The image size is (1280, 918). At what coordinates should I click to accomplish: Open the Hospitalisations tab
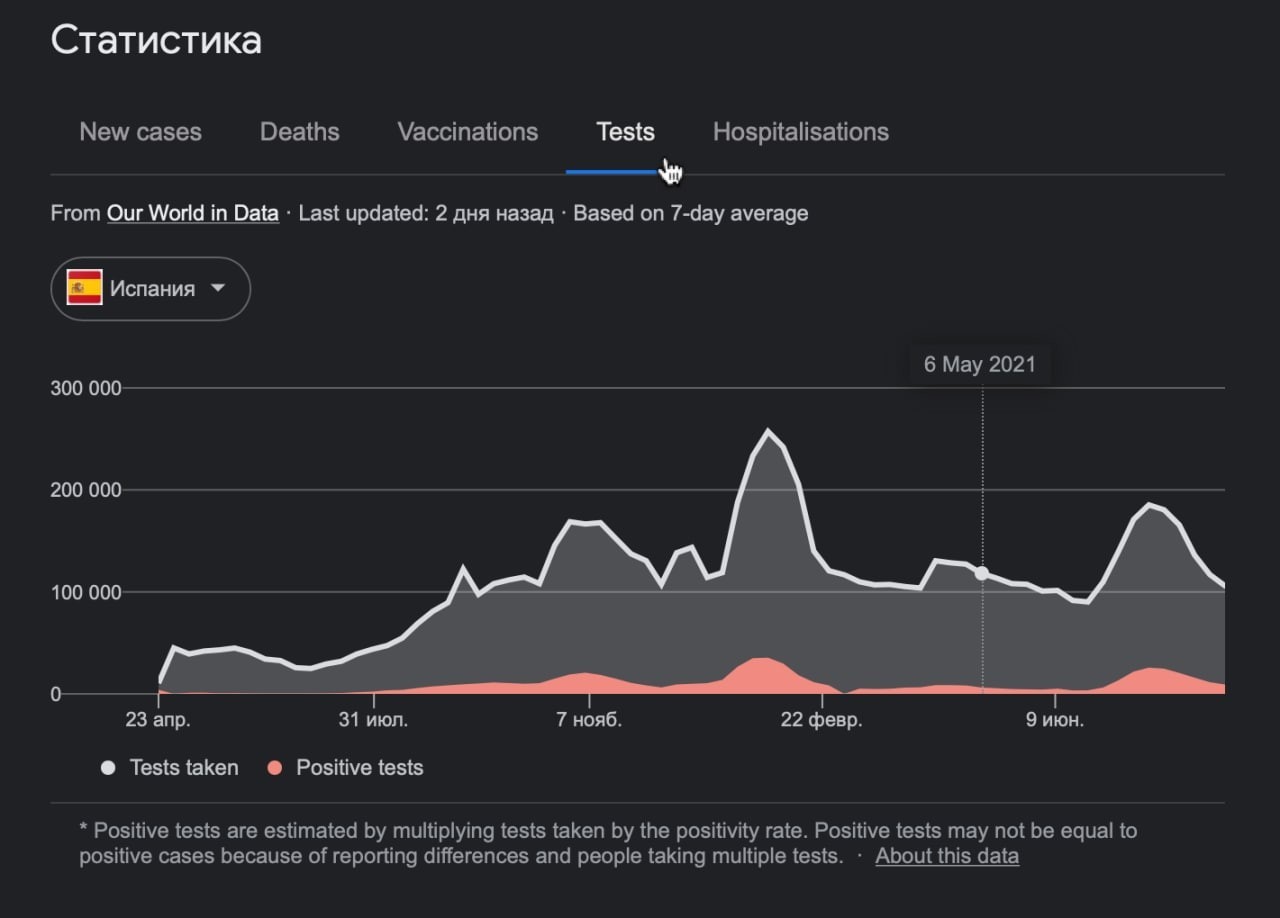(x=800, y=132)
